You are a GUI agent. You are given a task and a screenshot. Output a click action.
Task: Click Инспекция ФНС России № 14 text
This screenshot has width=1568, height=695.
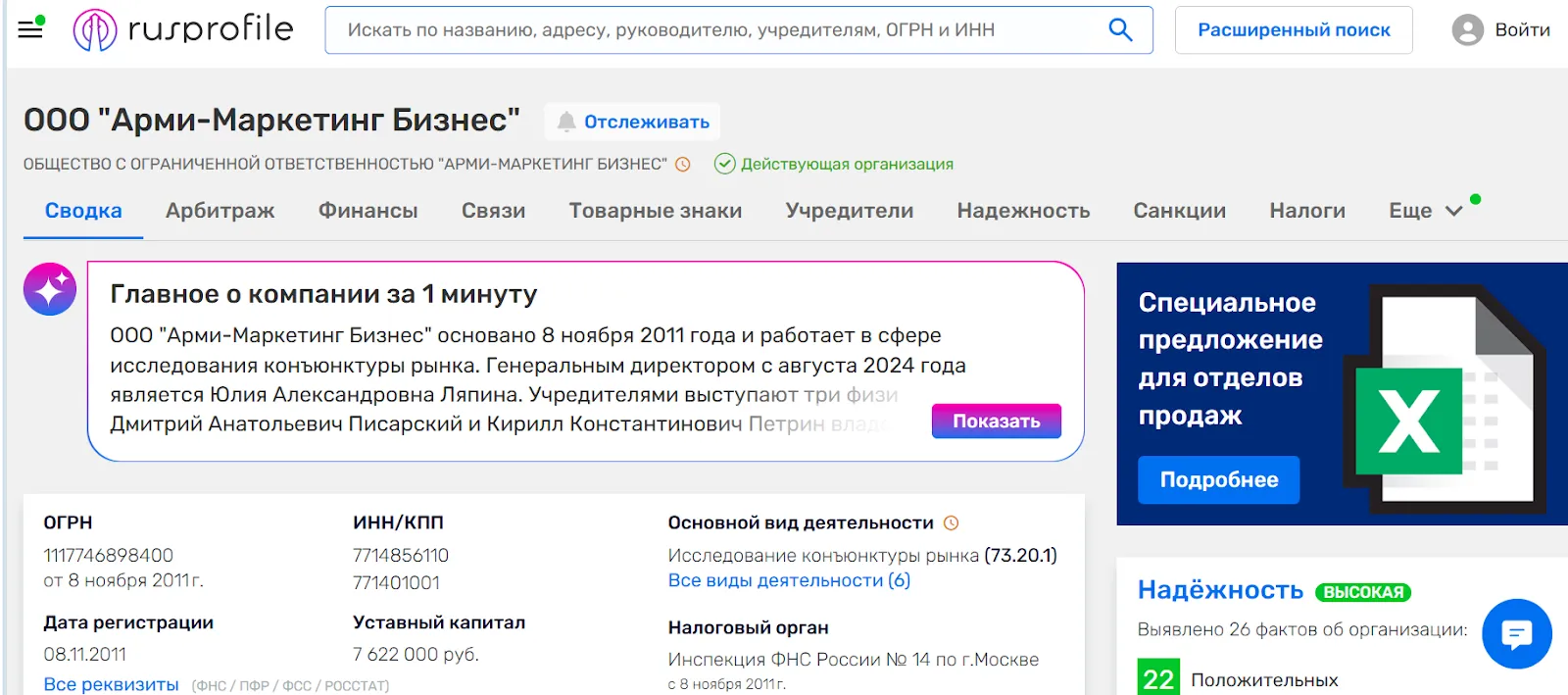[x=853, y=660]
